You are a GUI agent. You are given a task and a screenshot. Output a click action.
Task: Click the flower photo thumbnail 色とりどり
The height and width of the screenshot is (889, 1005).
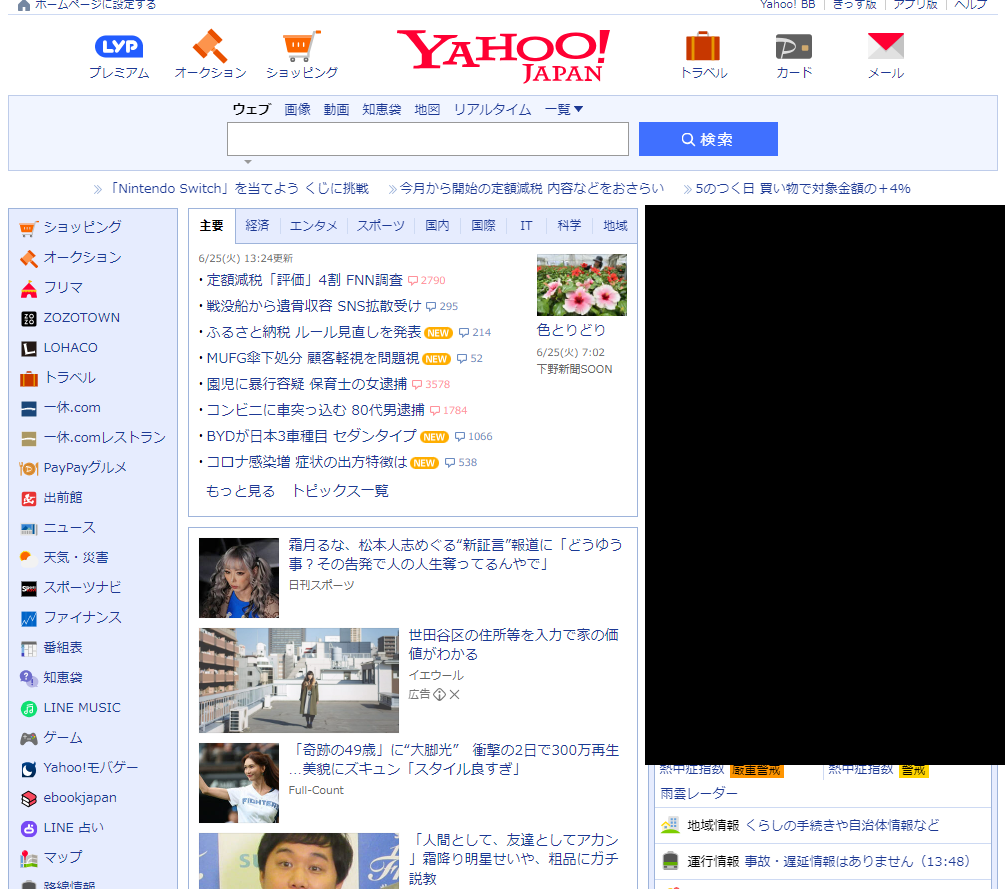click(x=582, y=285)
